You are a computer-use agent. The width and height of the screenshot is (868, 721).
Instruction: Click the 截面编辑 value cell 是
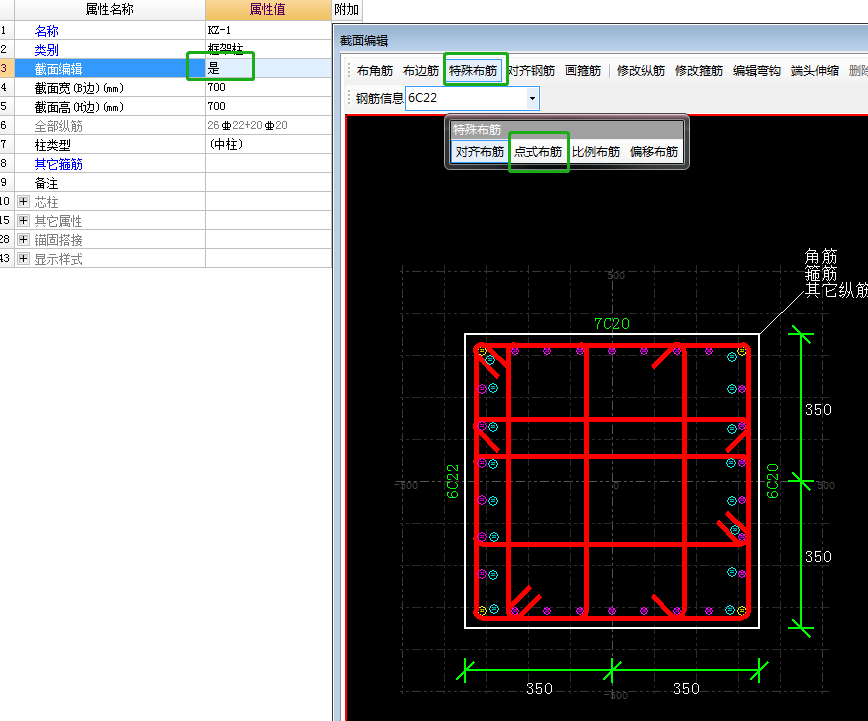[x=268, y=69]
